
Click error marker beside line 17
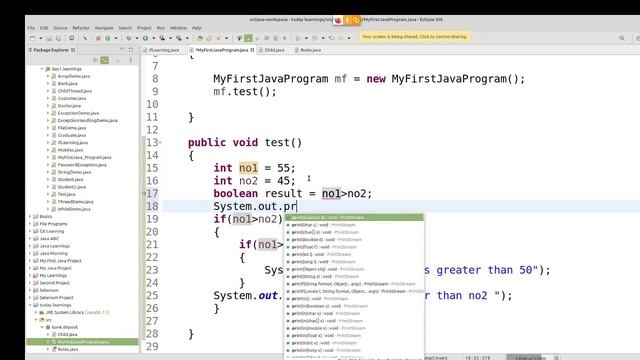click(x=144, y=193)
